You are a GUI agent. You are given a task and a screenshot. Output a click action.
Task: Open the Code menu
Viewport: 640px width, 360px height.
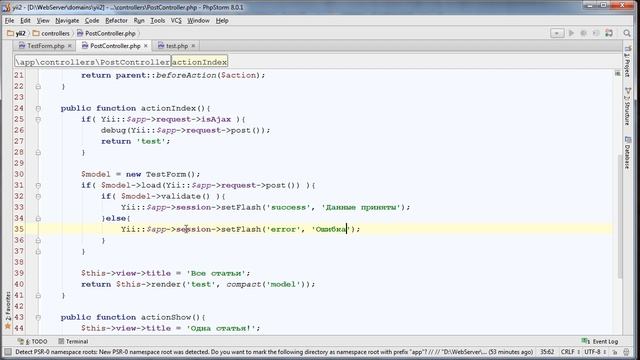tap(92, 20)
